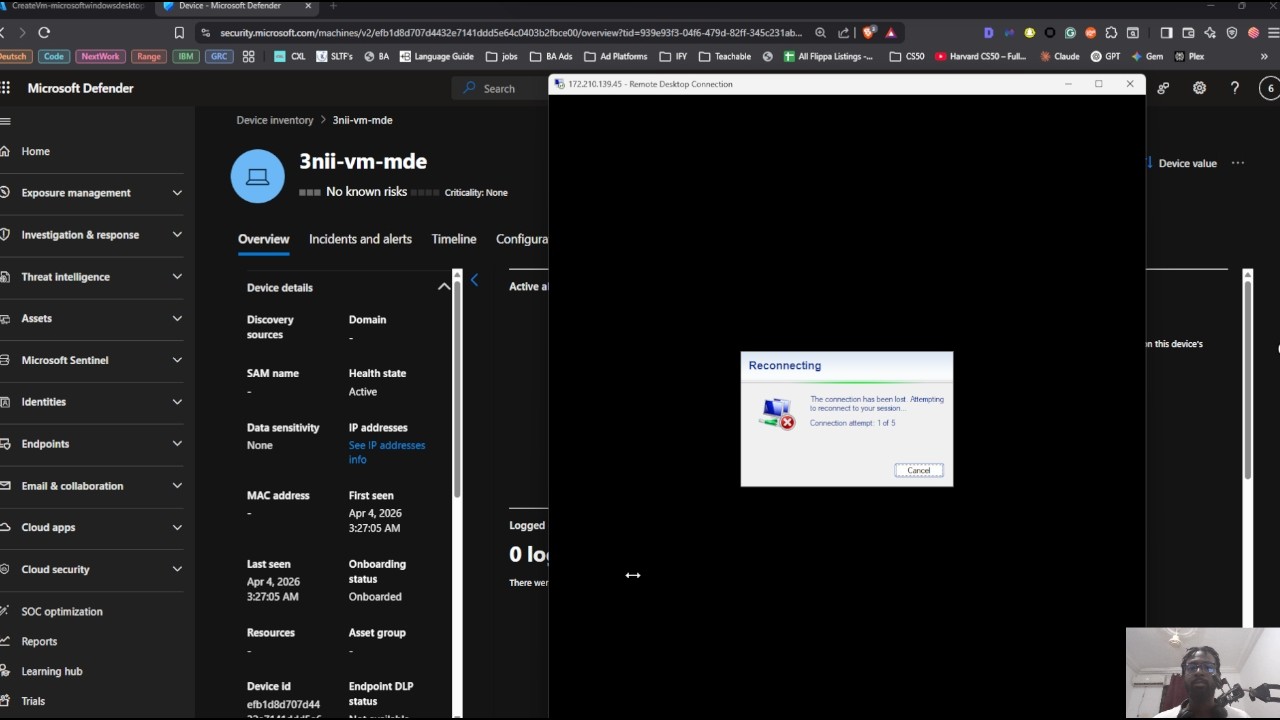Click the Grammarly extension icon
Image resolution: width=1280 pixels, height=720 pixels.
pos(1070,33)
